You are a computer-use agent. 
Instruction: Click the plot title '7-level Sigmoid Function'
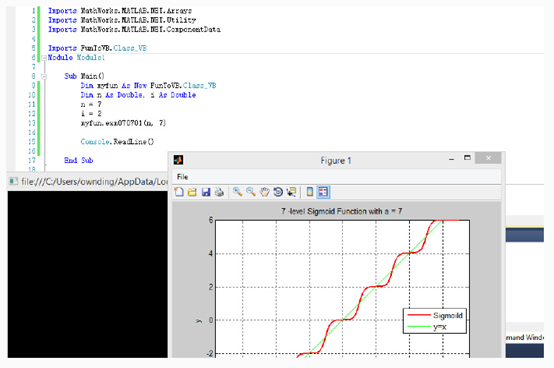click(x=341, y=211)
